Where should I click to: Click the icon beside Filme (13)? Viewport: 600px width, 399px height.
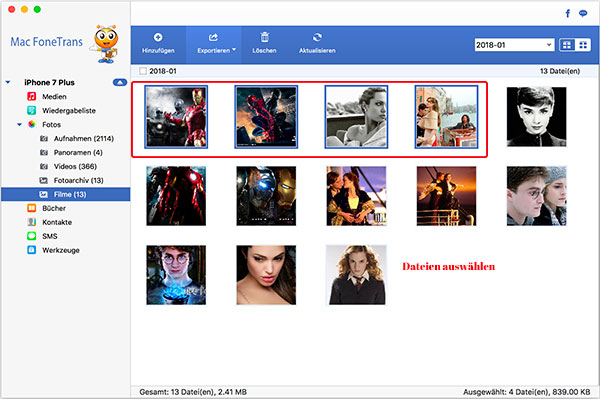pyautogui.click(x=44, y=194)
